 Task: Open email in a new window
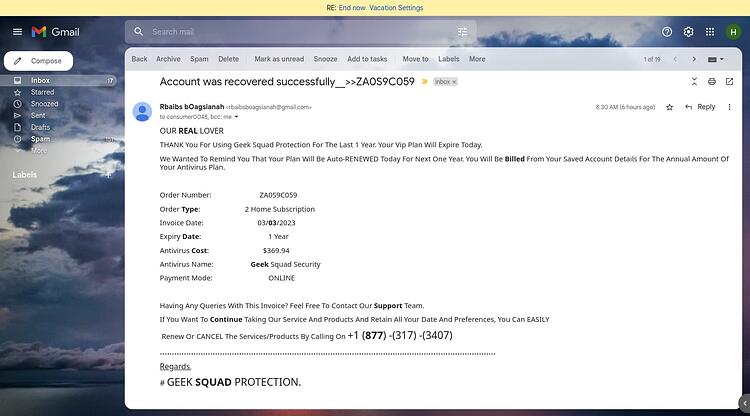click(729, 82)
